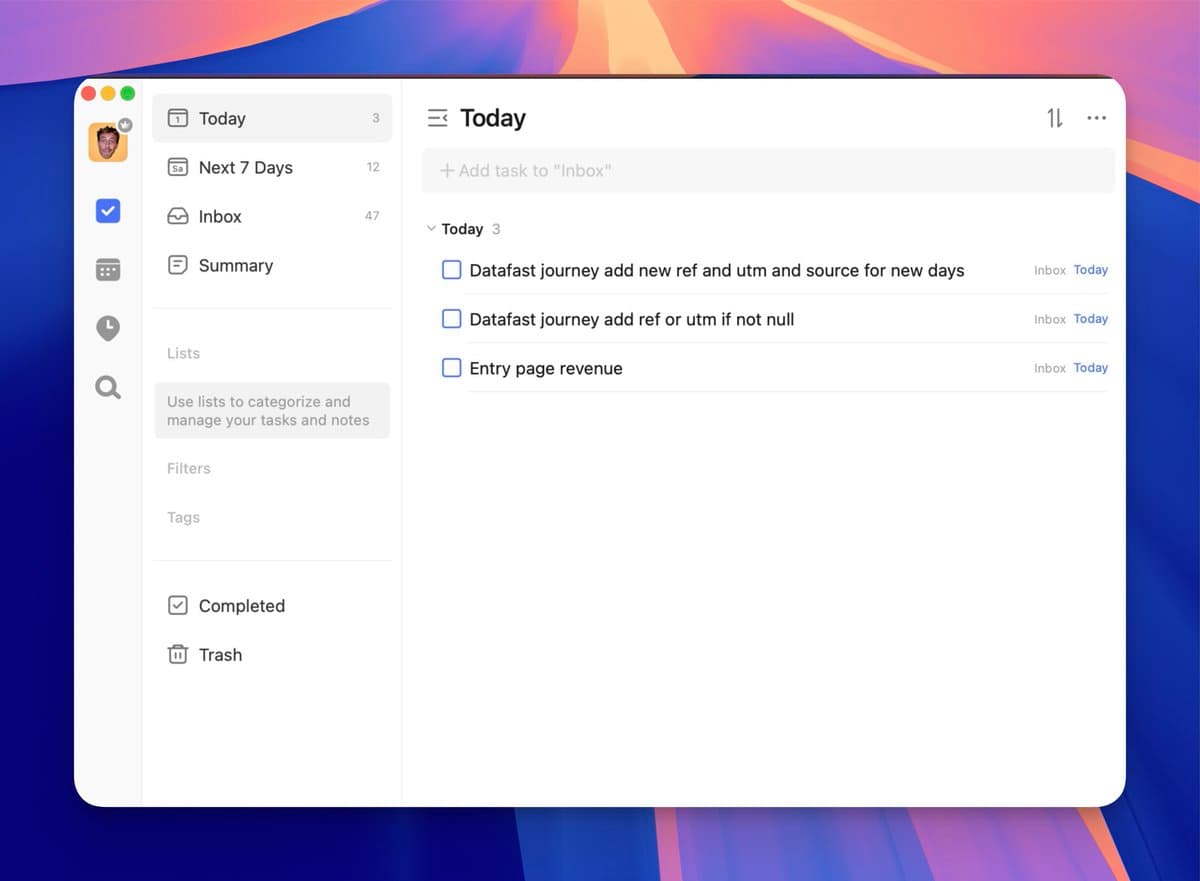Click the 'Use lists to categorize' hint box

point(272,411)
